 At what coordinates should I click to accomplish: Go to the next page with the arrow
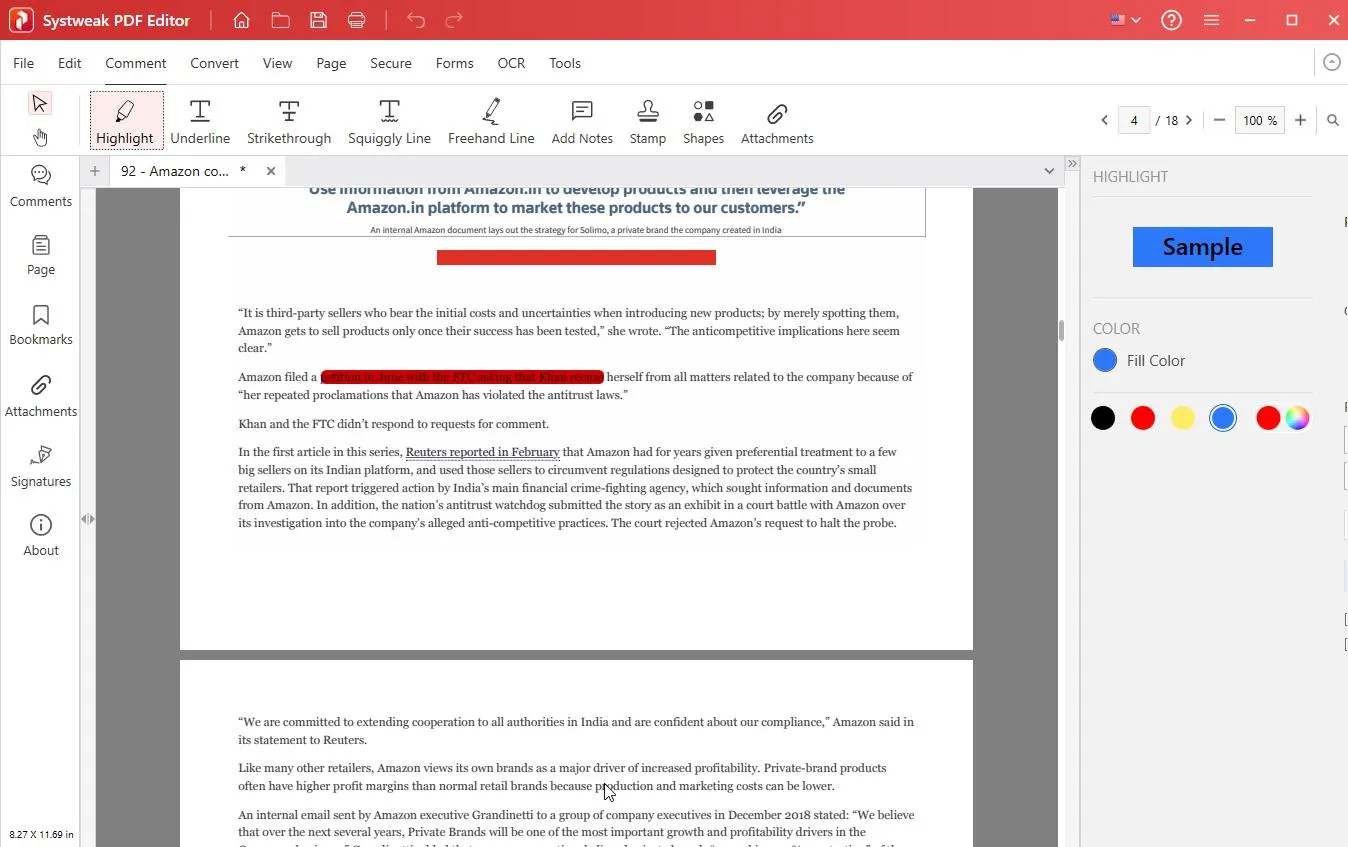tap(1189, 119)
